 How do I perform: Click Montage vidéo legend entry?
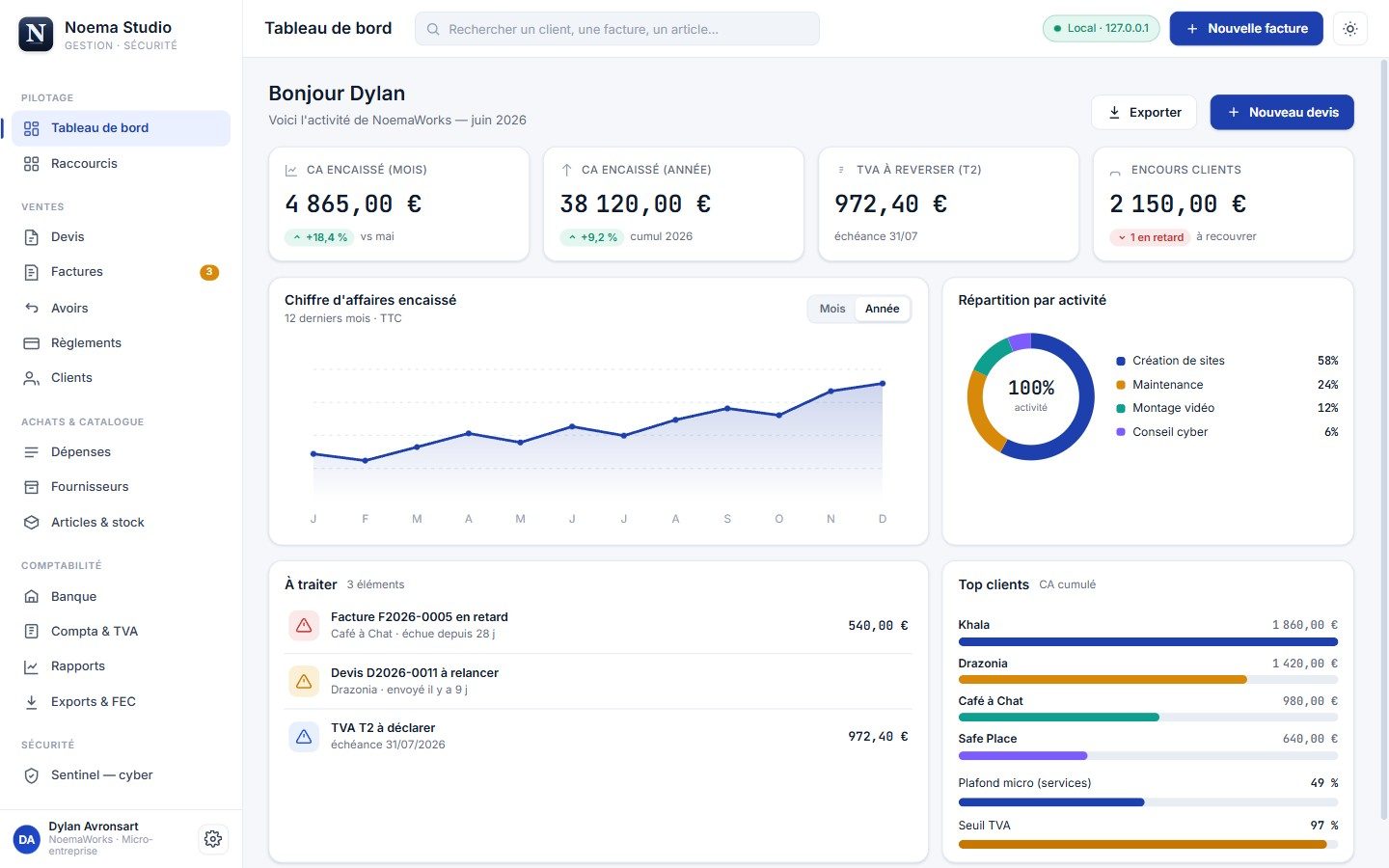tap(1227, 408)
